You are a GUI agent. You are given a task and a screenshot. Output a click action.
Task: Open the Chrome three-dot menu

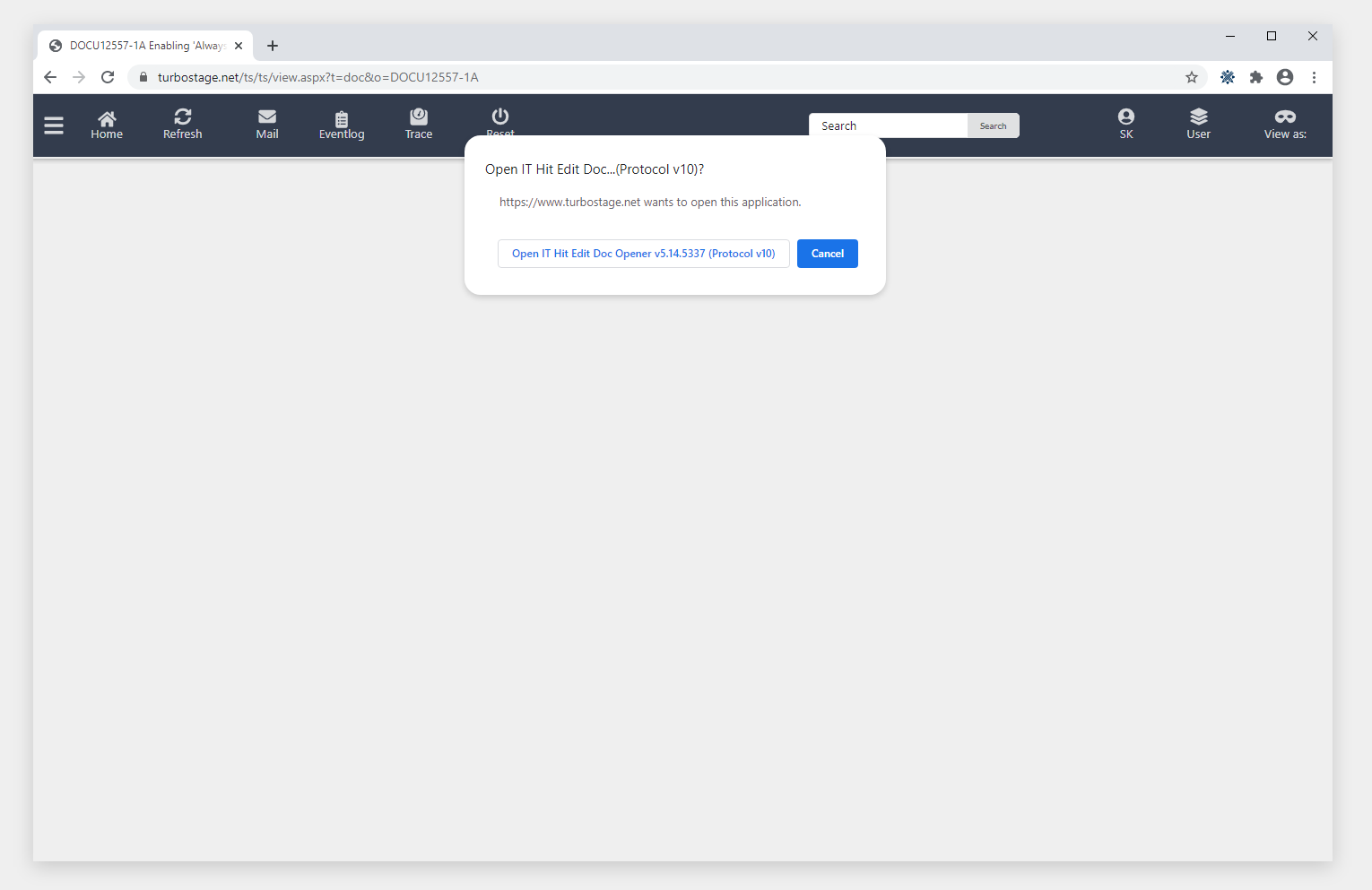[x=1314, y=77]
